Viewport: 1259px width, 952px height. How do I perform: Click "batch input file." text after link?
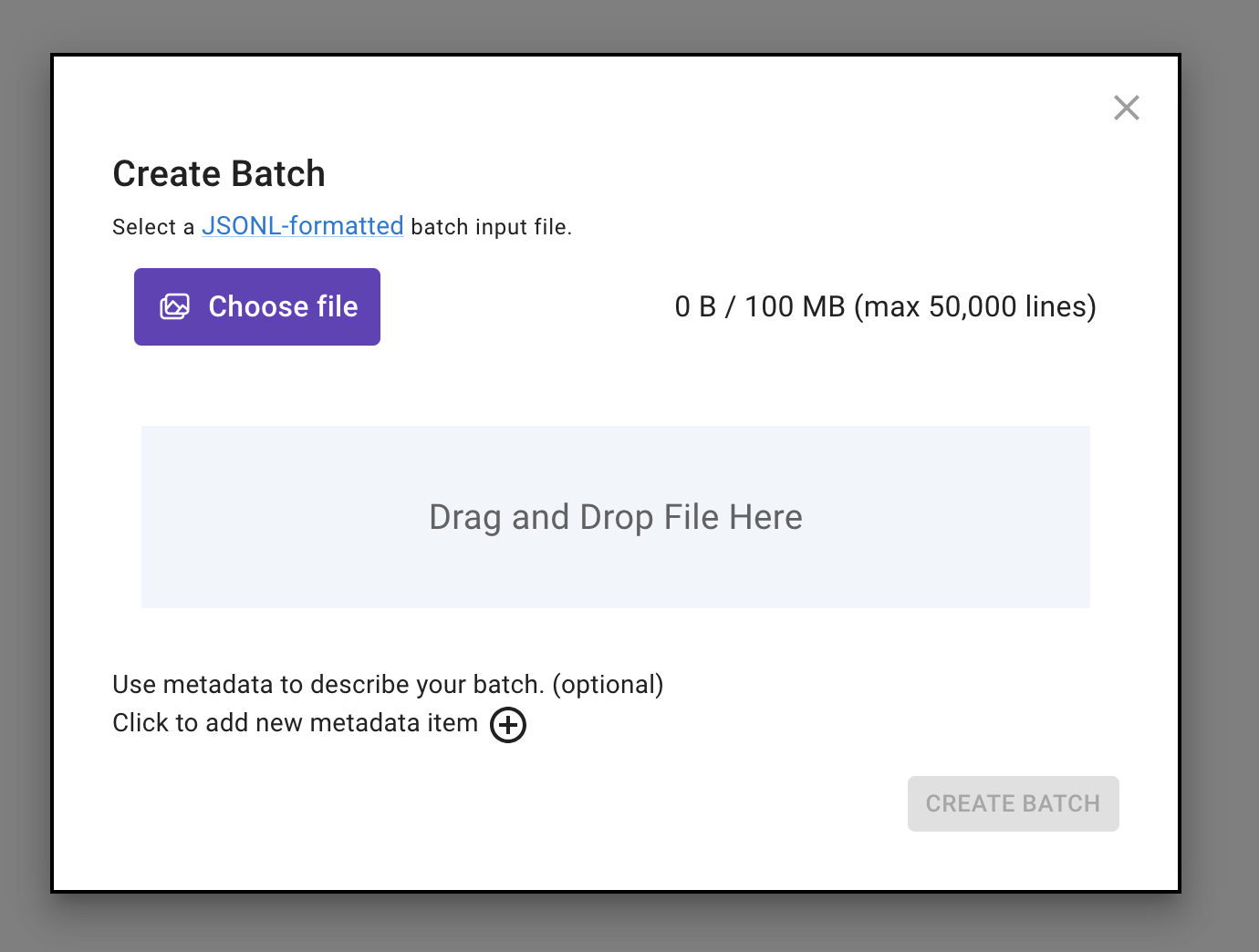tap(491, 227)
